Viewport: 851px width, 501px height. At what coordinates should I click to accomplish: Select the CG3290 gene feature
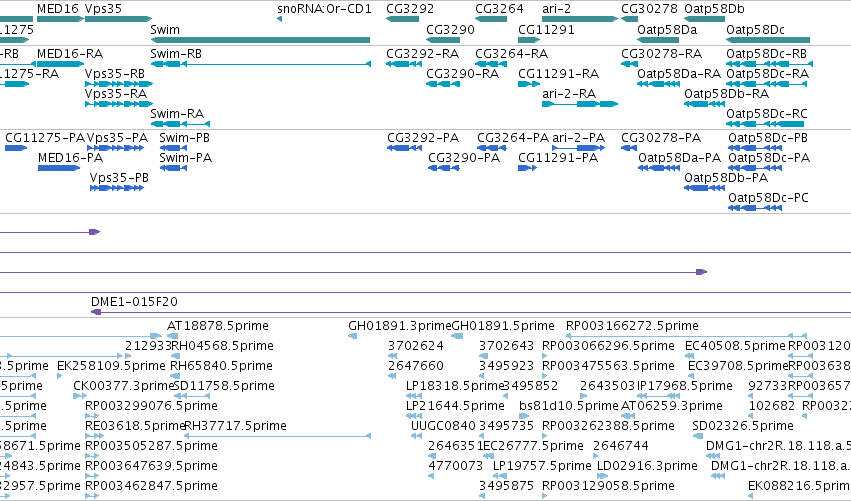[x=443, y=40]
